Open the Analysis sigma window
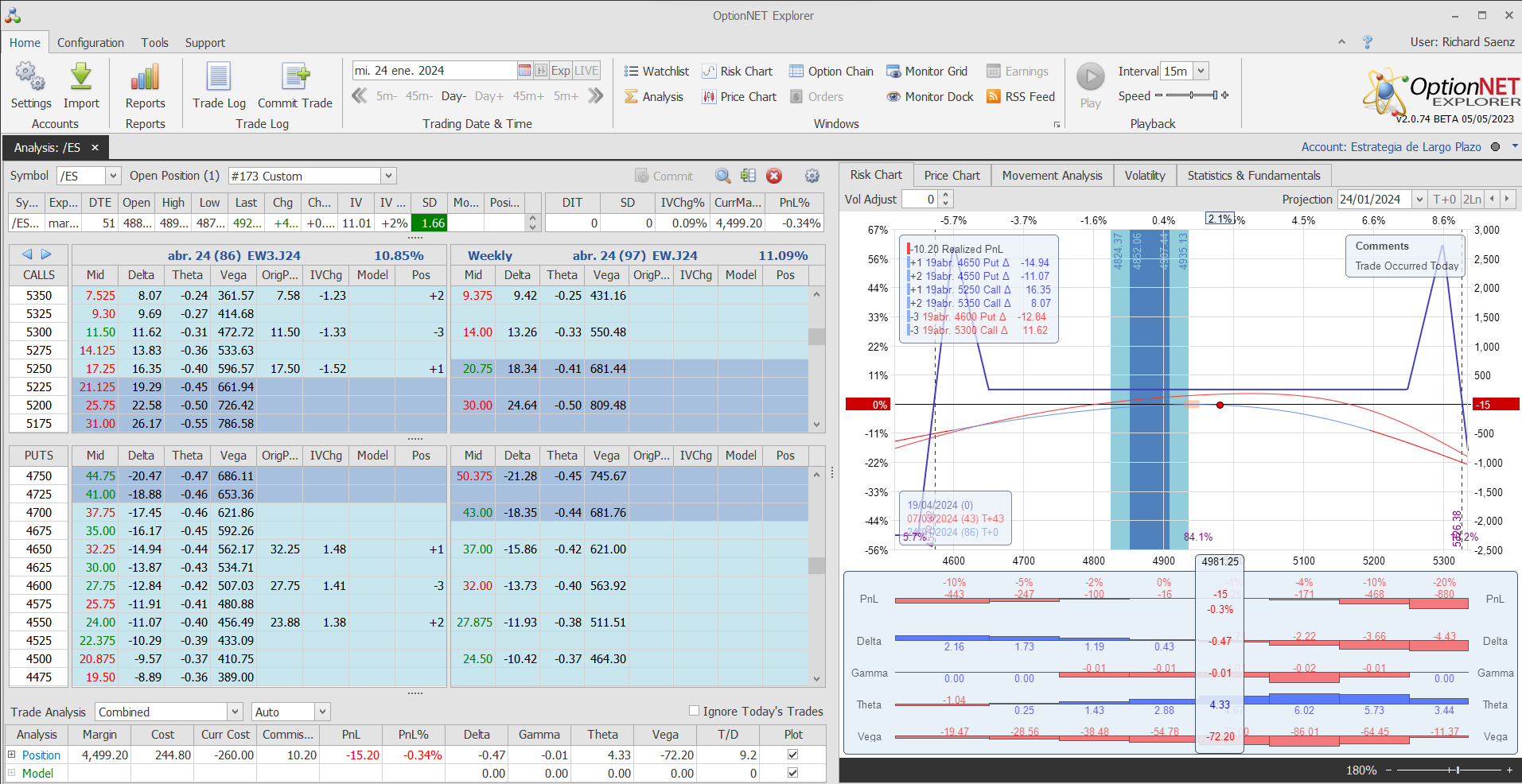1522x784 pixels. point(654,96)
